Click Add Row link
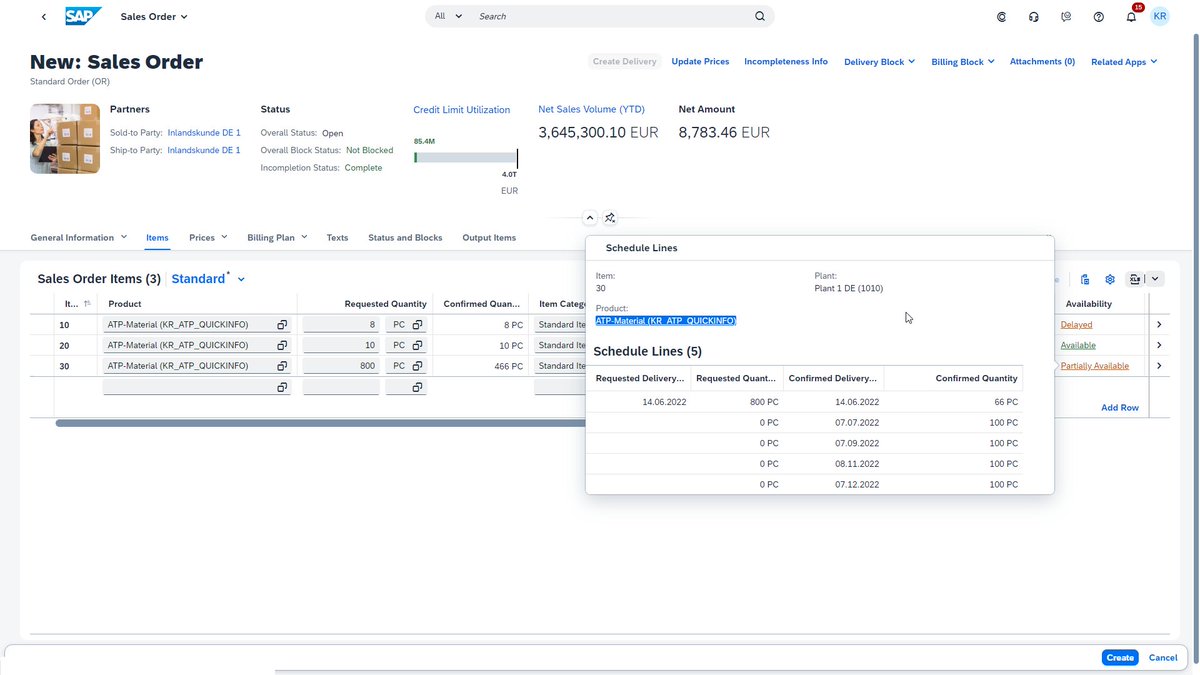Image resolution: width=1200 pixels, height=675 pixels. pyautogui.click(x=1120, y=408)
